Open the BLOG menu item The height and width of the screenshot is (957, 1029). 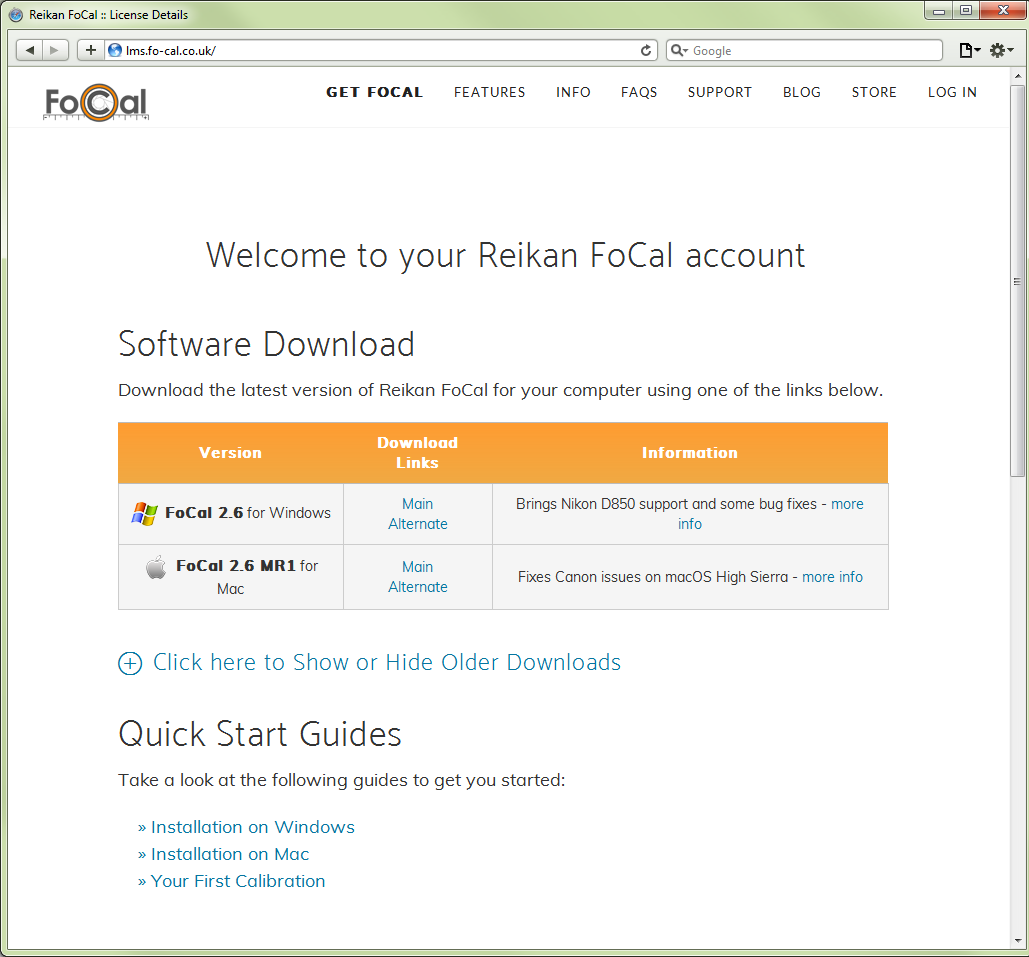pyautogui.click(x=802, y=93)
